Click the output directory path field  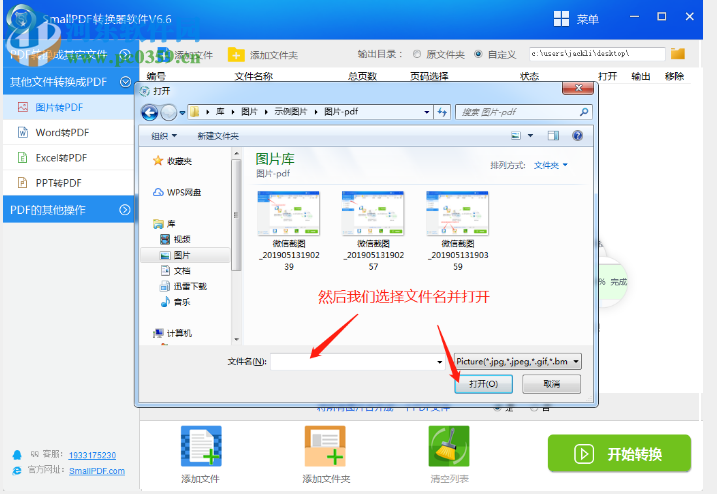pyautogui.click(x=597, y=54)
